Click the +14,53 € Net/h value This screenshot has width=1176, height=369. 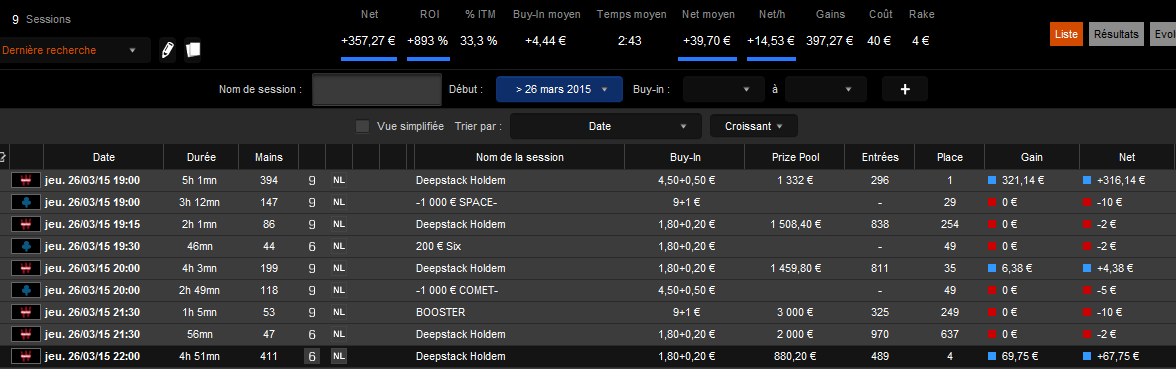771,41
